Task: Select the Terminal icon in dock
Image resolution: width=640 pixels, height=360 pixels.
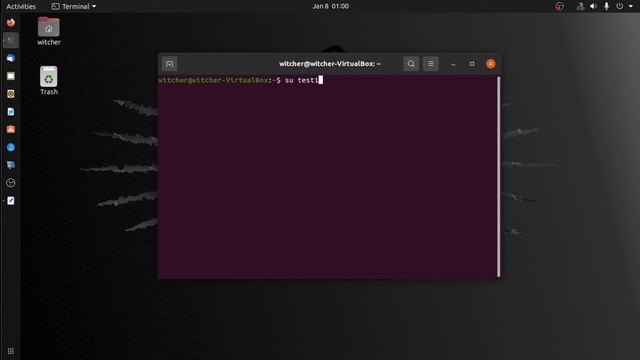Action: [11, 40]
